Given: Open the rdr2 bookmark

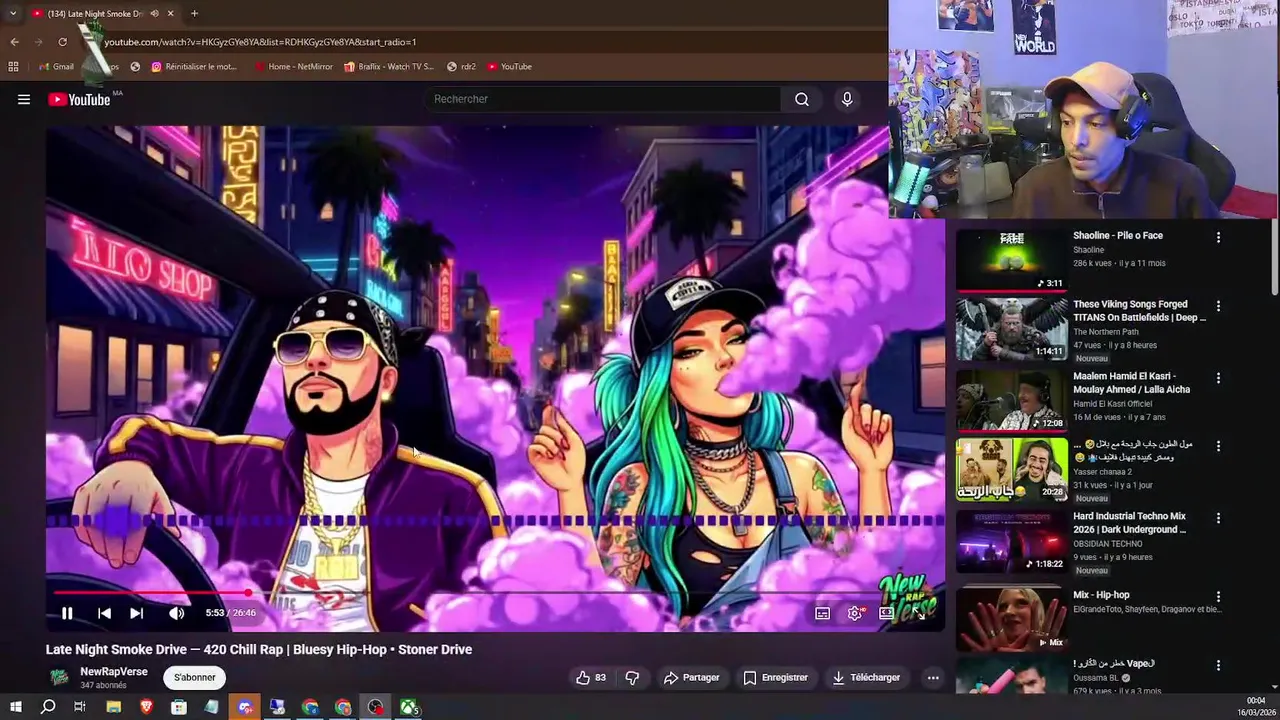Looking at the screenshot, I should (x=461, y=67).
